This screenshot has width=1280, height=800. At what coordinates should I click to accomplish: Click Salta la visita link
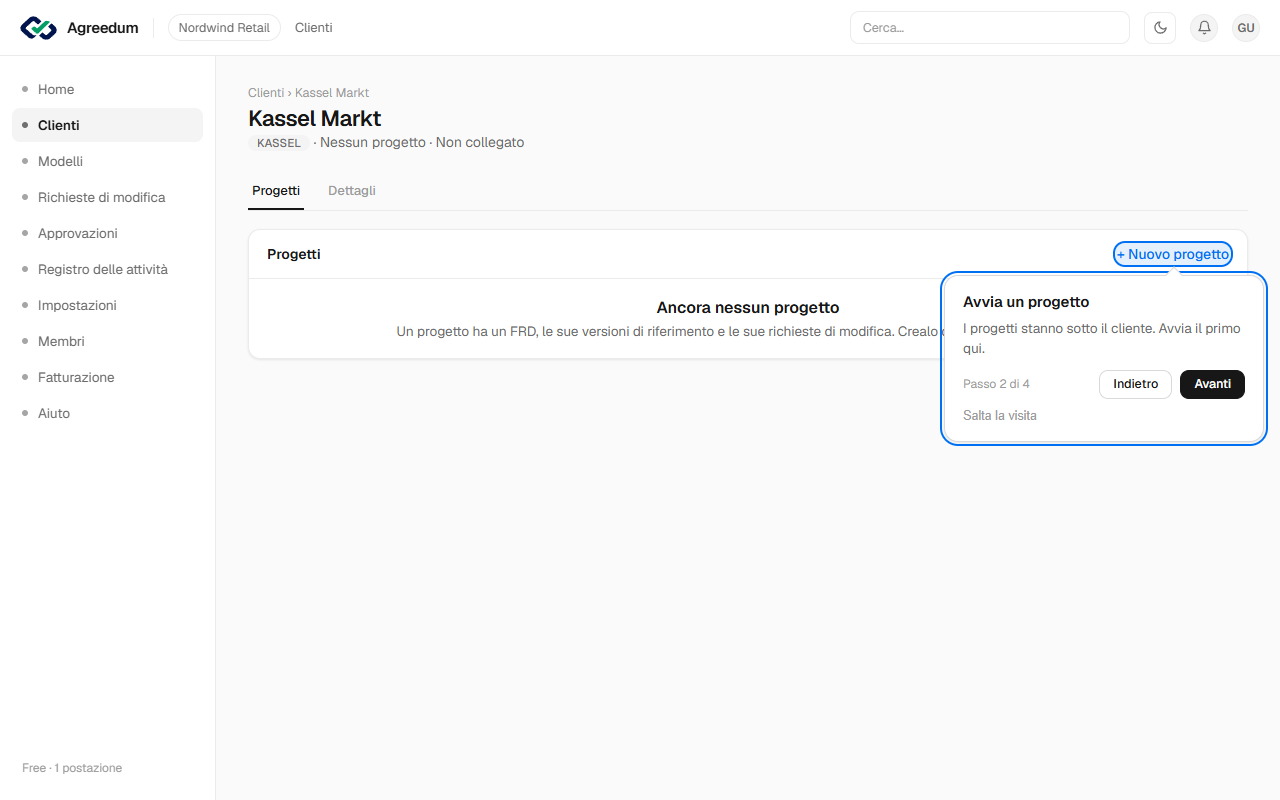pyautogui.click(x=1000, y=415)
